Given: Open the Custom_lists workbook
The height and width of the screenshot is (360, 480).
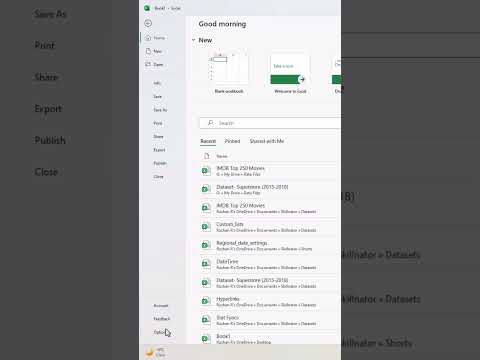Looking at the screenshot, I should click(x=270, y=227).
